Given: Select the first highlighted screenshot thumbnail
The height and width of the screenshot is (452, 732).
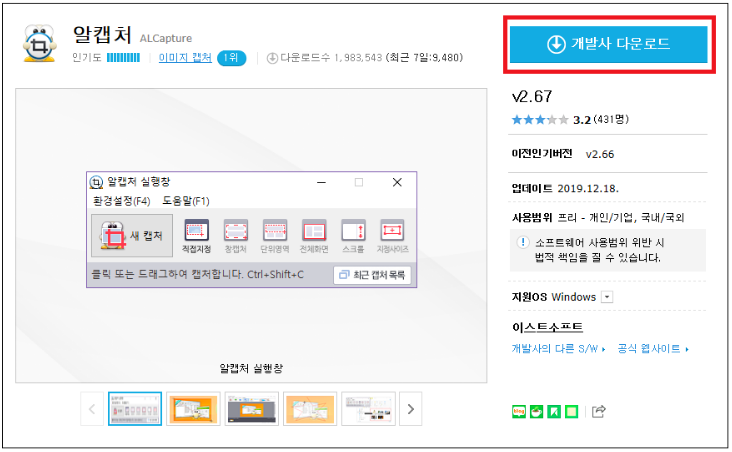Looking at the screenshot, I should point(135,409).
